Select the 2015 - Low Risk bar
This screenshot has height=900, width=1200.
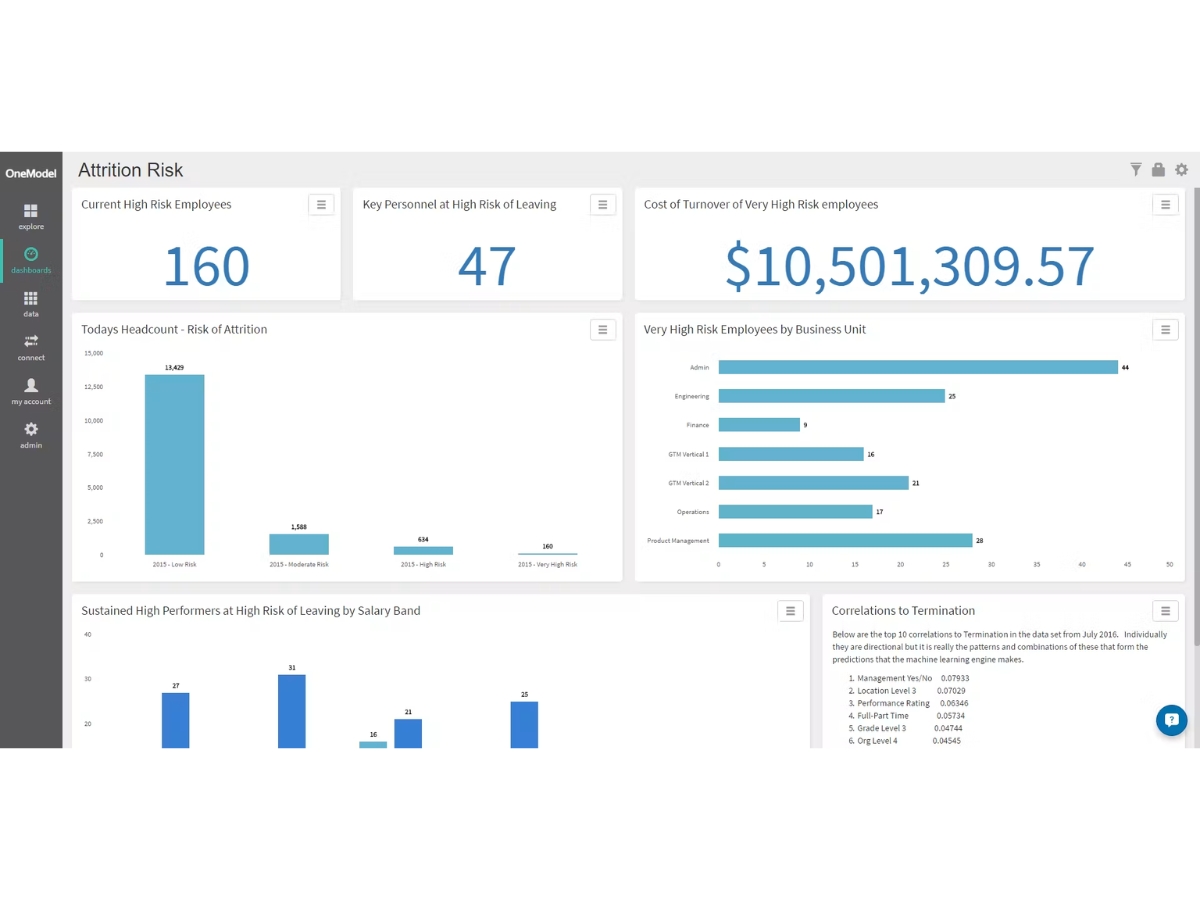pyautogui.click(x=174, y=465)
